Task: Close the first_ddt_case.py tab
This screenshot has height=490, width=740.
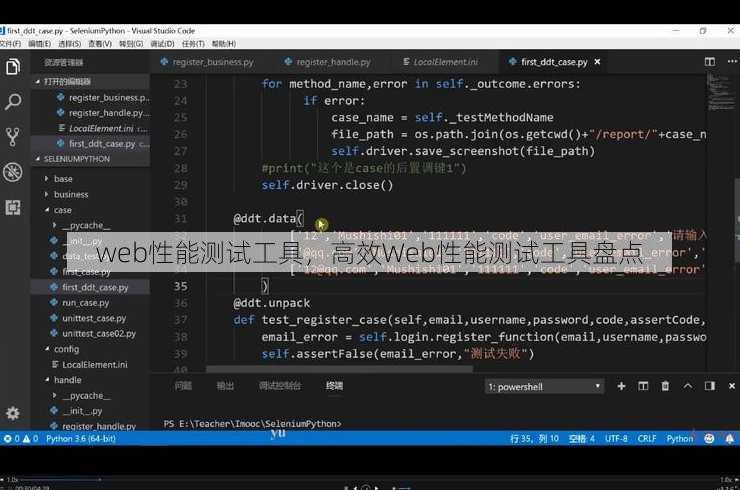Action: [x=597, y=62]
